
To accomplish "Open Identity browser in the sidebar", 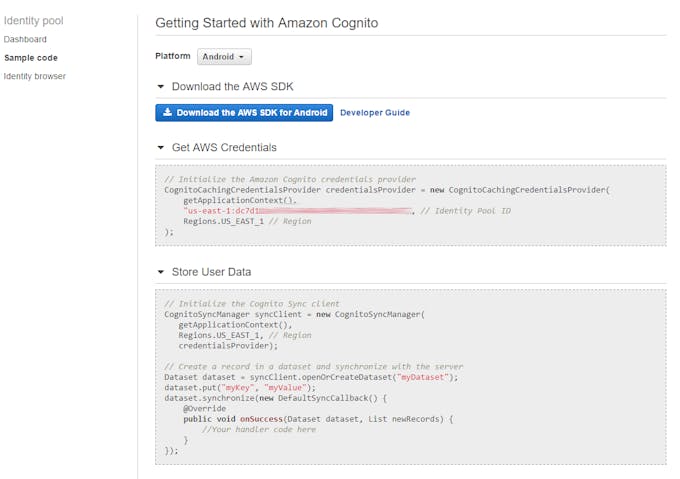I will pos(35,76).
